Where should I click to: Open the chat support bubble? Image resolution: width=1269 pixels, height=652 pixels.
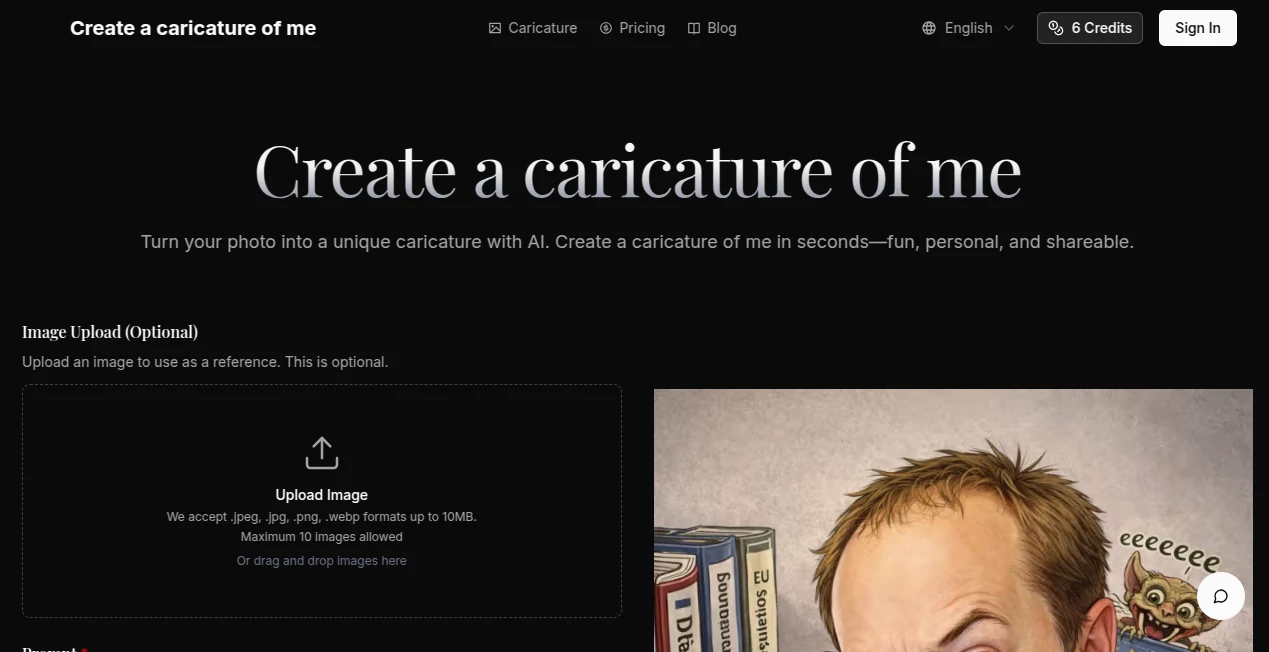tap(1220, 596)
